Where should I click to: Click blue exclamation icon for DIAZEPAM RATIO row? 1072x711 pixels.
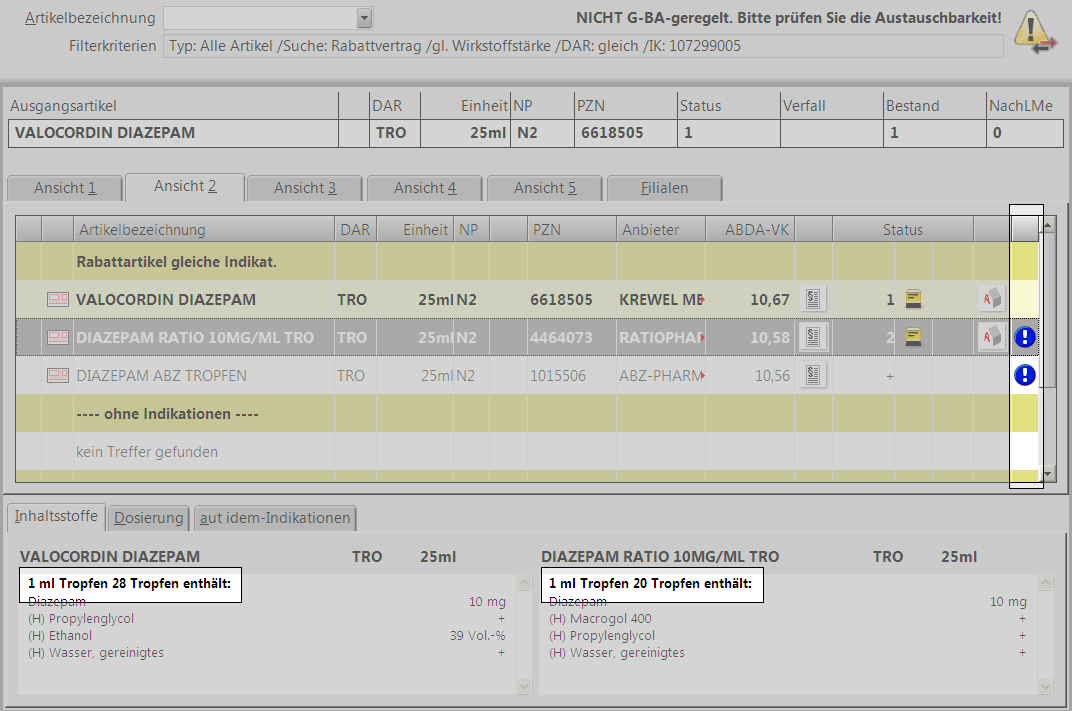click(1024, 338)
